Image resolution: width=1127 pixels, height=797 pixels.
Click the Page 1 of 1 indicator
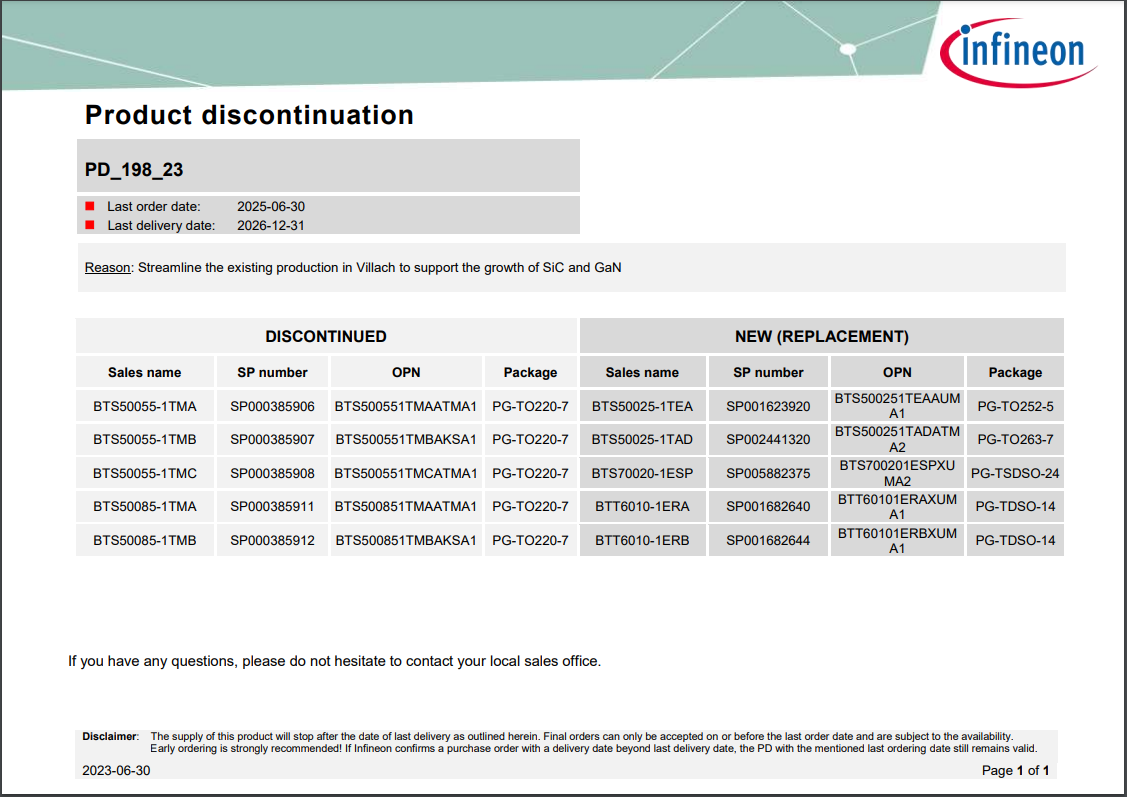[x=1015, y=770]
